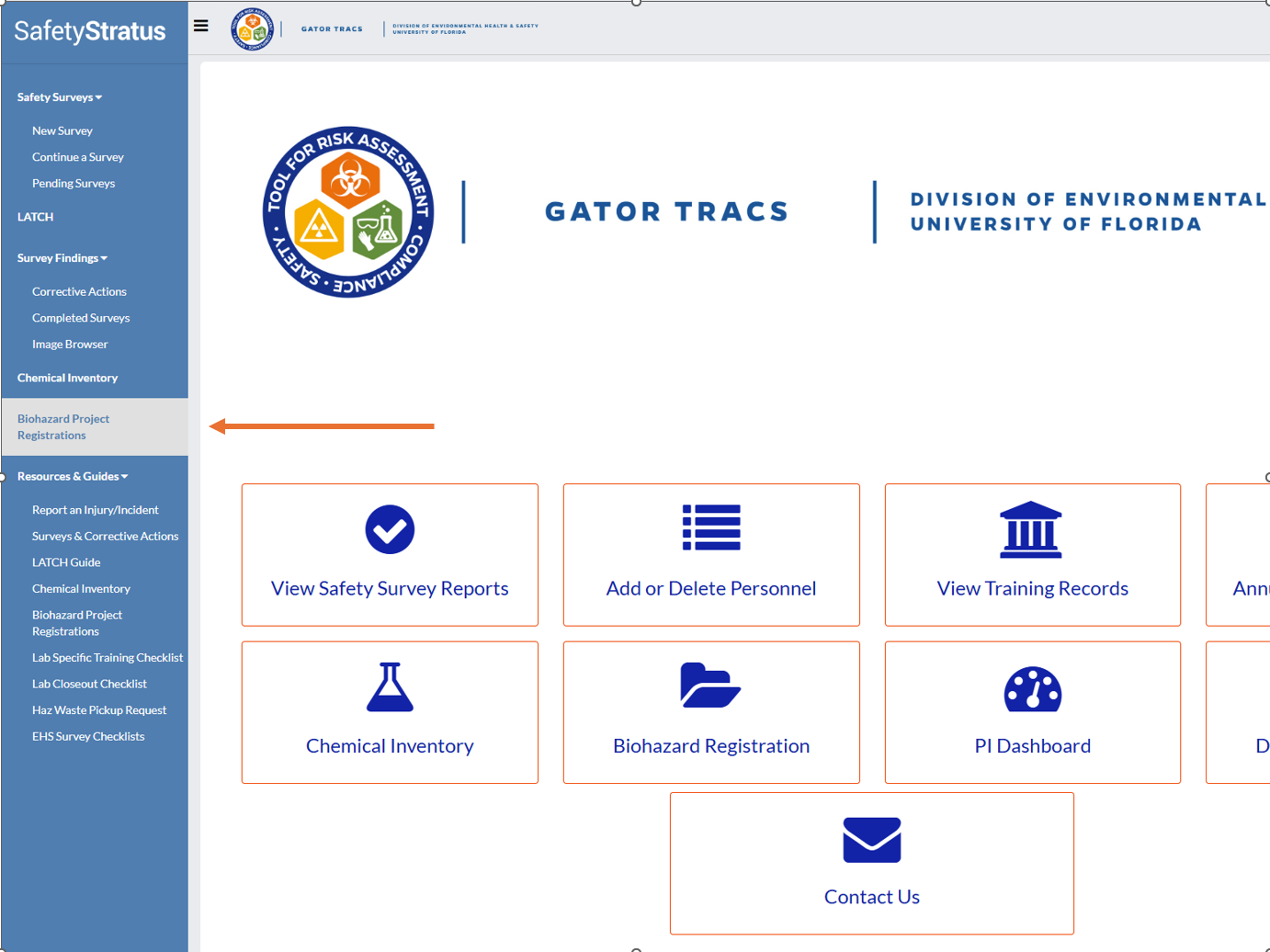Open Completed Surveys in sidebar
The image size is (1270, 952).
tap(81, 318)
